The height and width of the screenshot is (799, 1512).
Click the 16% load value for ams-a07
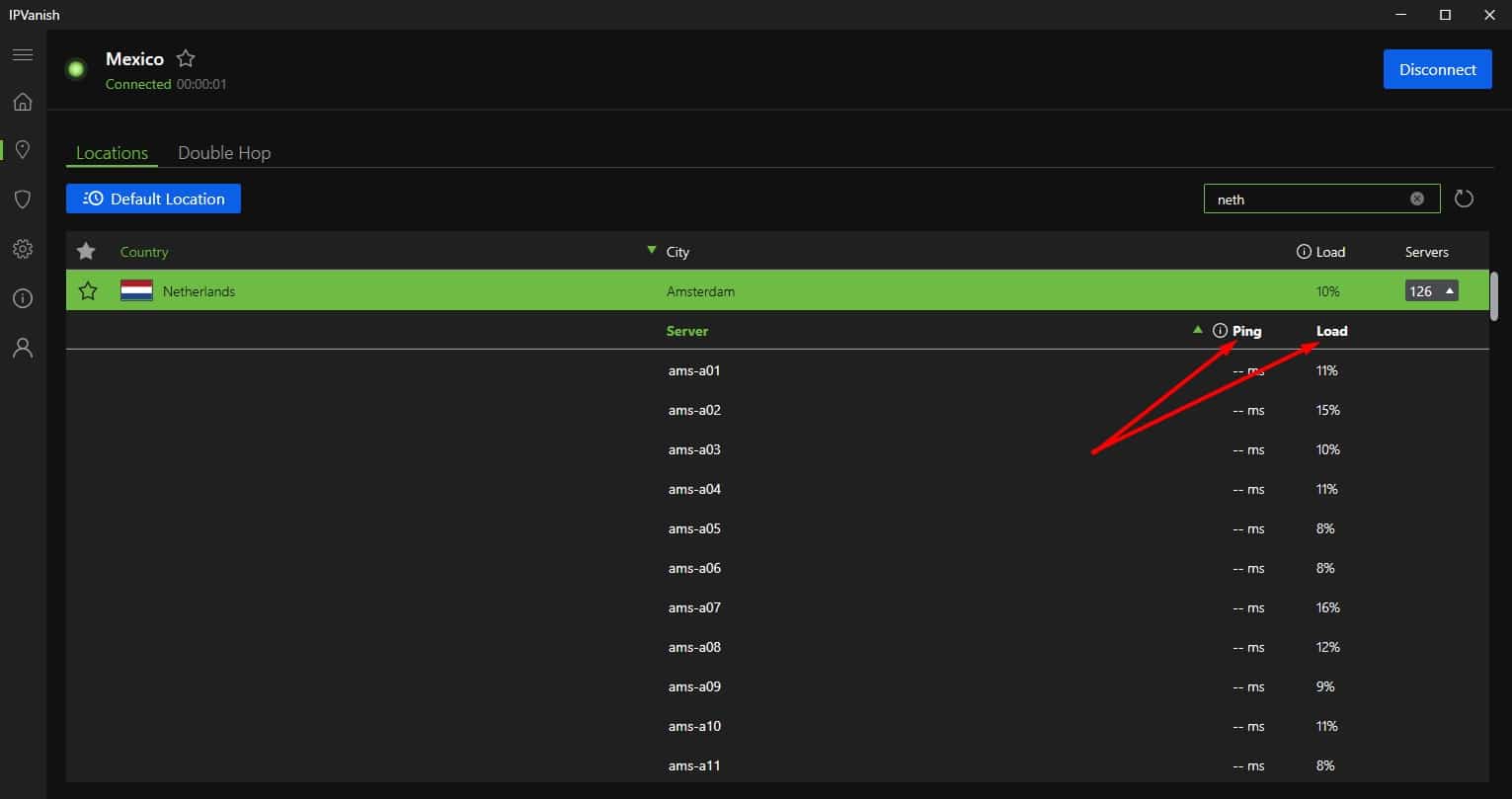click(1327, 607)
